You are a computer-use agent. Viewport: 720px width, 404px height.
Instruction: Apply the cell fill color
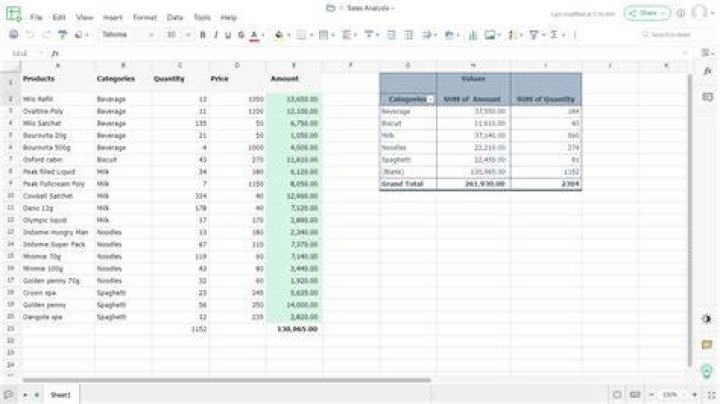click(x=279, y=35)
